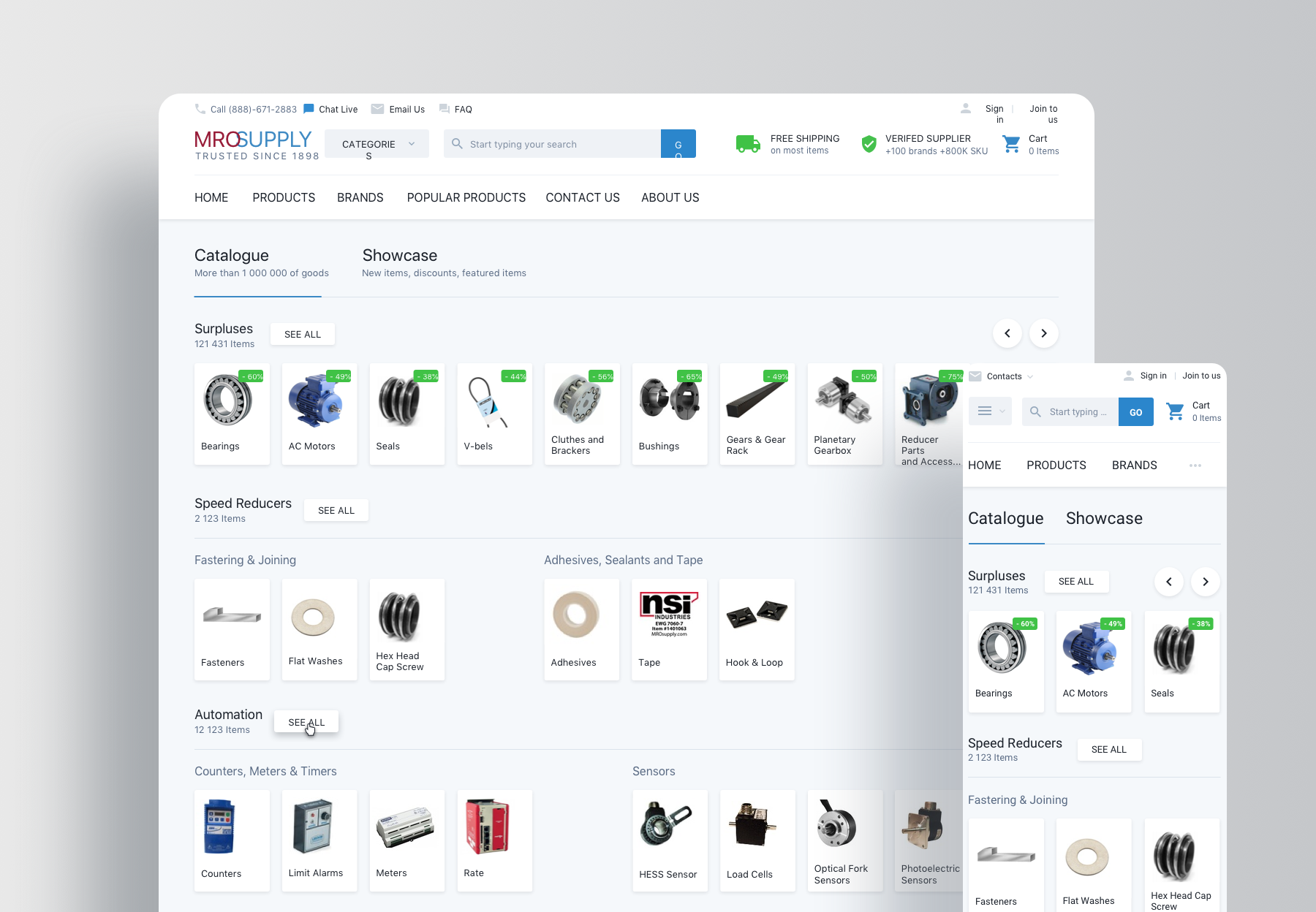This screenshot has height=912, width=1316.
Task: Open the cart icon in the main header
Action: click(x=1011, y=144)
